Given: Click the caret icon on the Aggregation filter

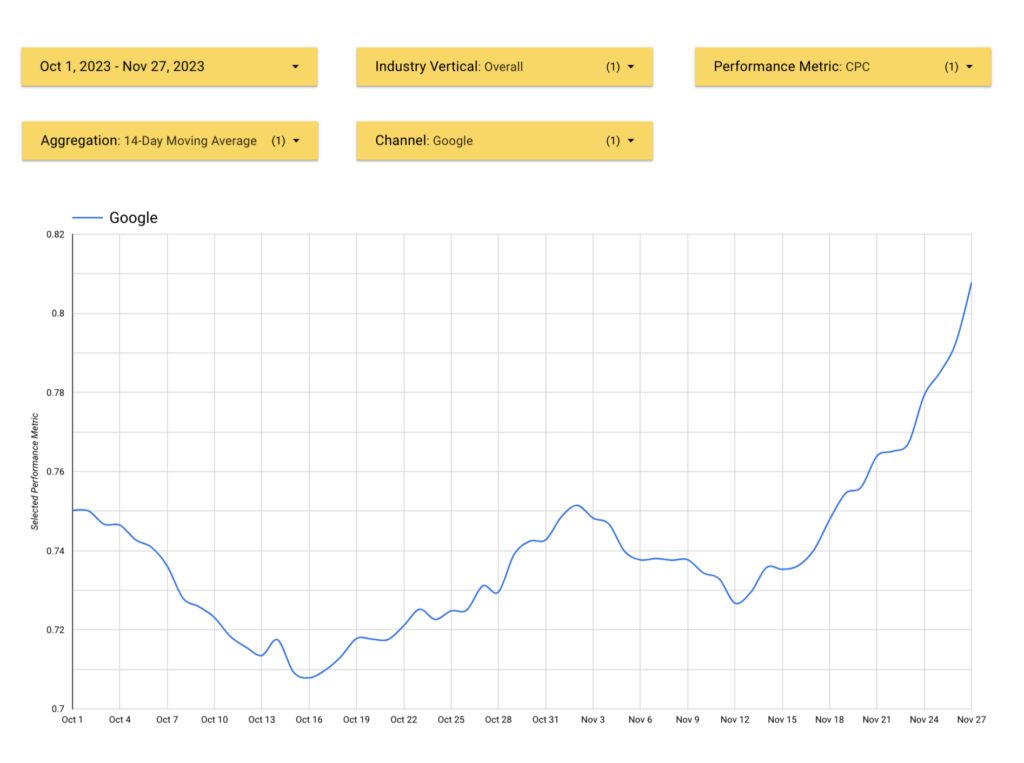Looking at the screenshot, I should [x=295, y=140].
